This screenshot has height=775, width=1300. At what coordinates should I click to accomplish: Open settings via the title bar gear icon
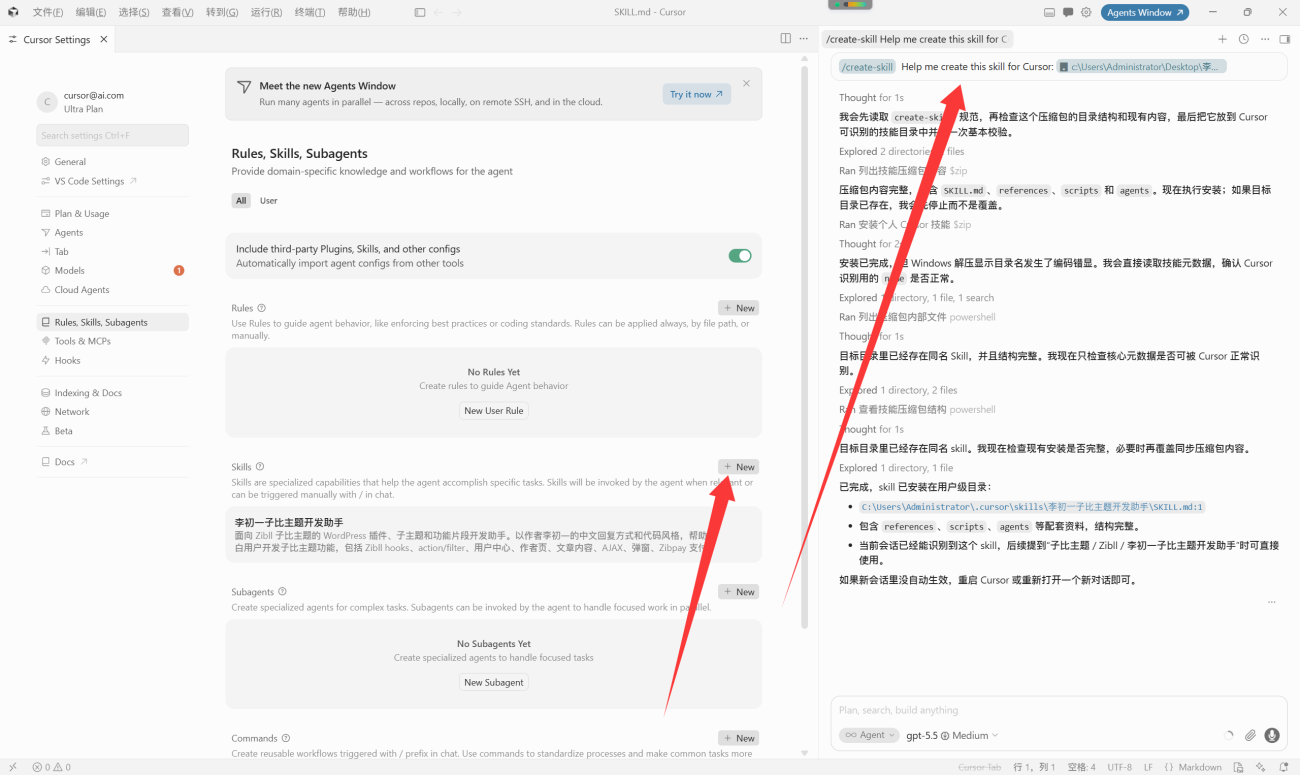(1087, 12)
